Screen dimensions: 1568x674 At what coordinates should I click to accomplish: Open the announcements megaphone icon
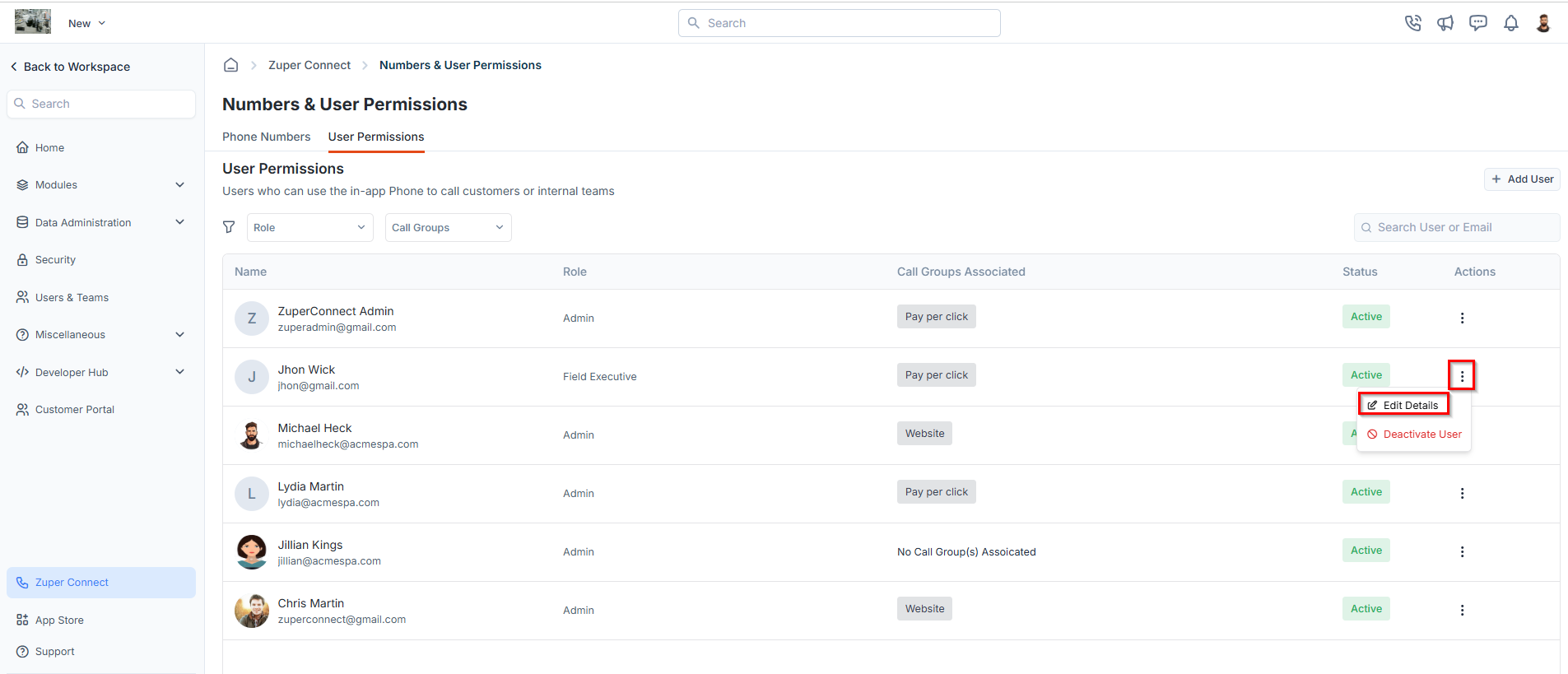[1445, 23]
